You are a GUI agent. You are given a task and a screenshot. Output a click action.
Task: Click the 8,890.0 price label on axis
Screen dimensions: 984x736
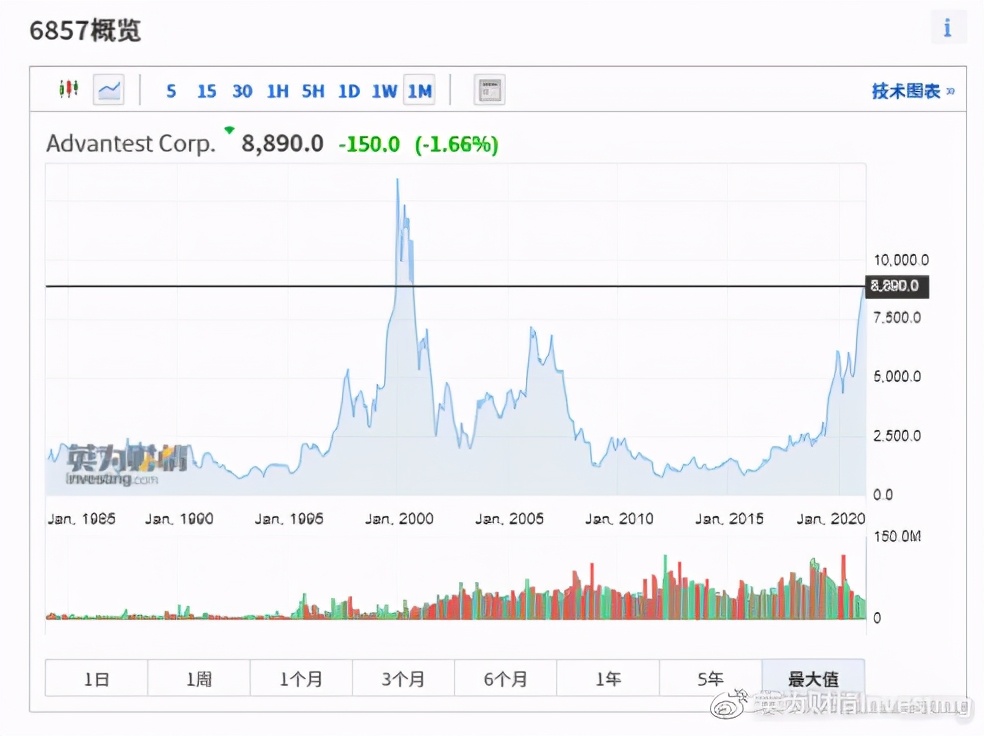click(899, 287)
